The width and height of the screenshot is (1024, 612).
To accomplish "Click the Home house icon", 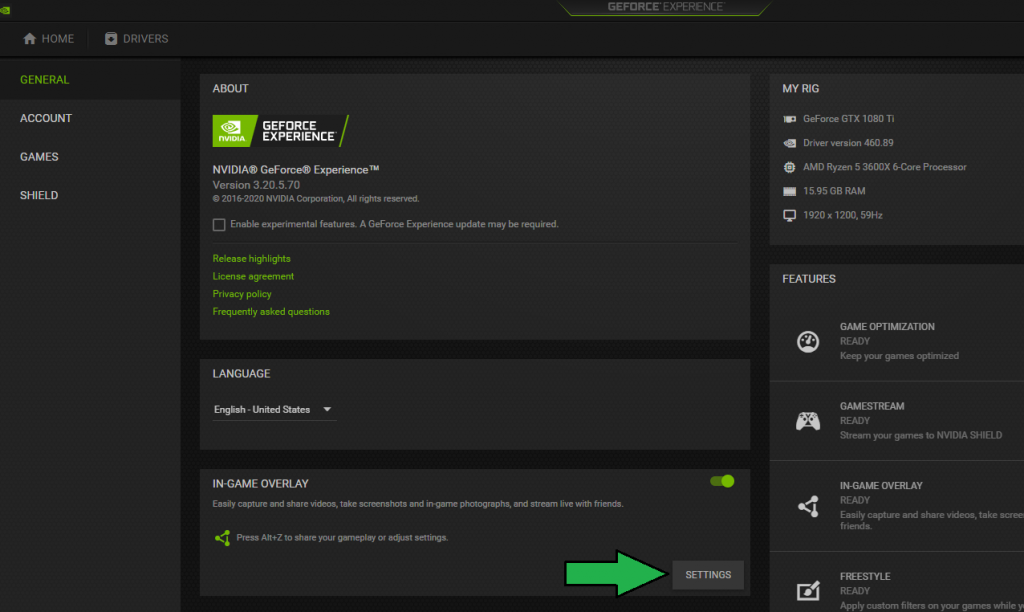I will (29, 39).
